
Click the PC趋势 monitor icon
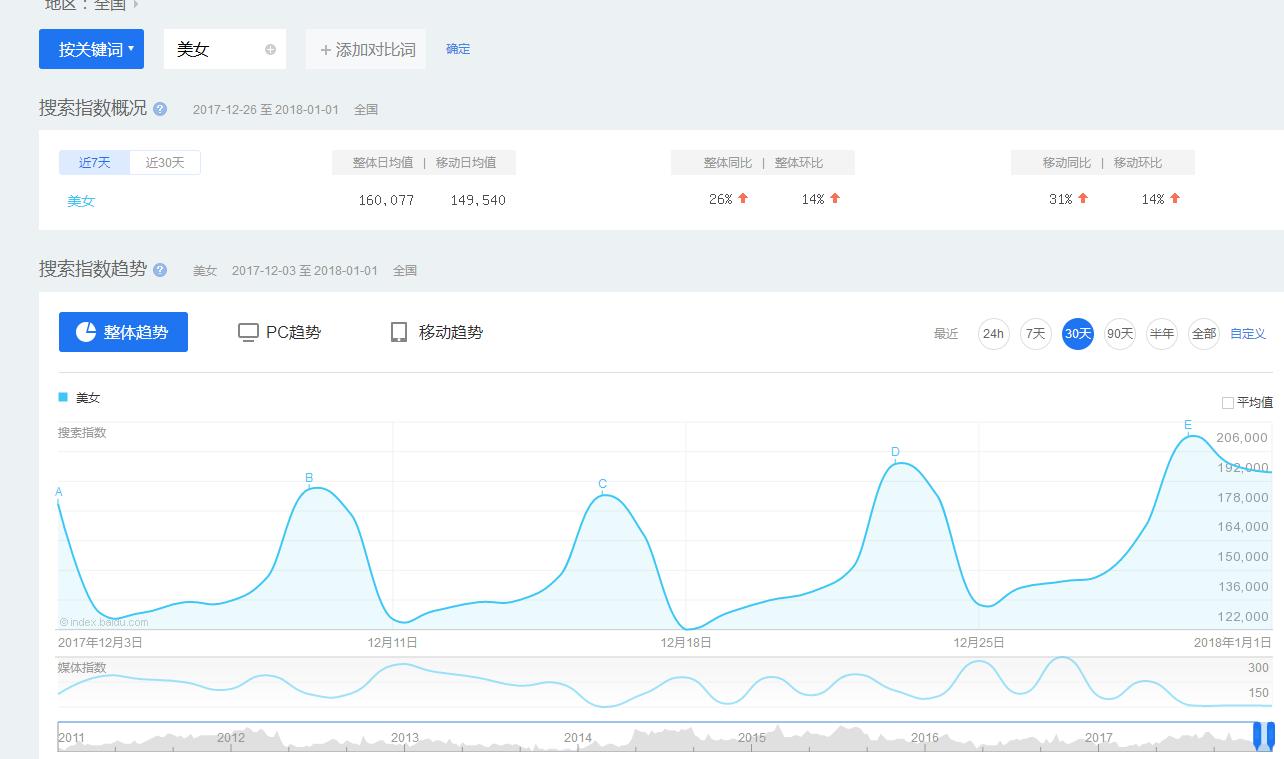tap(247, 332)
